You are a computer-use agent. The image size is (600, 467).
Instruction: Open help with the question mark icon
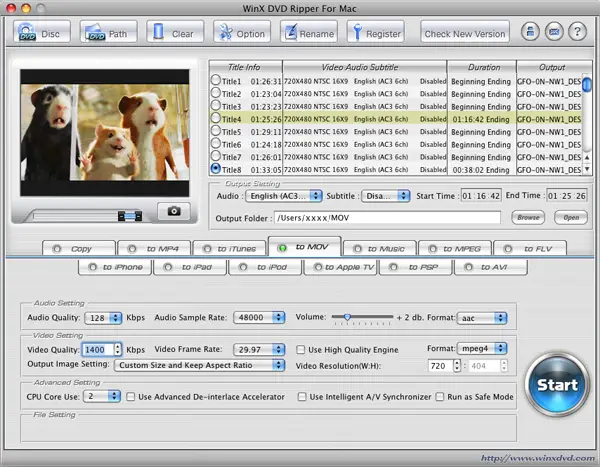pos(577,32)
